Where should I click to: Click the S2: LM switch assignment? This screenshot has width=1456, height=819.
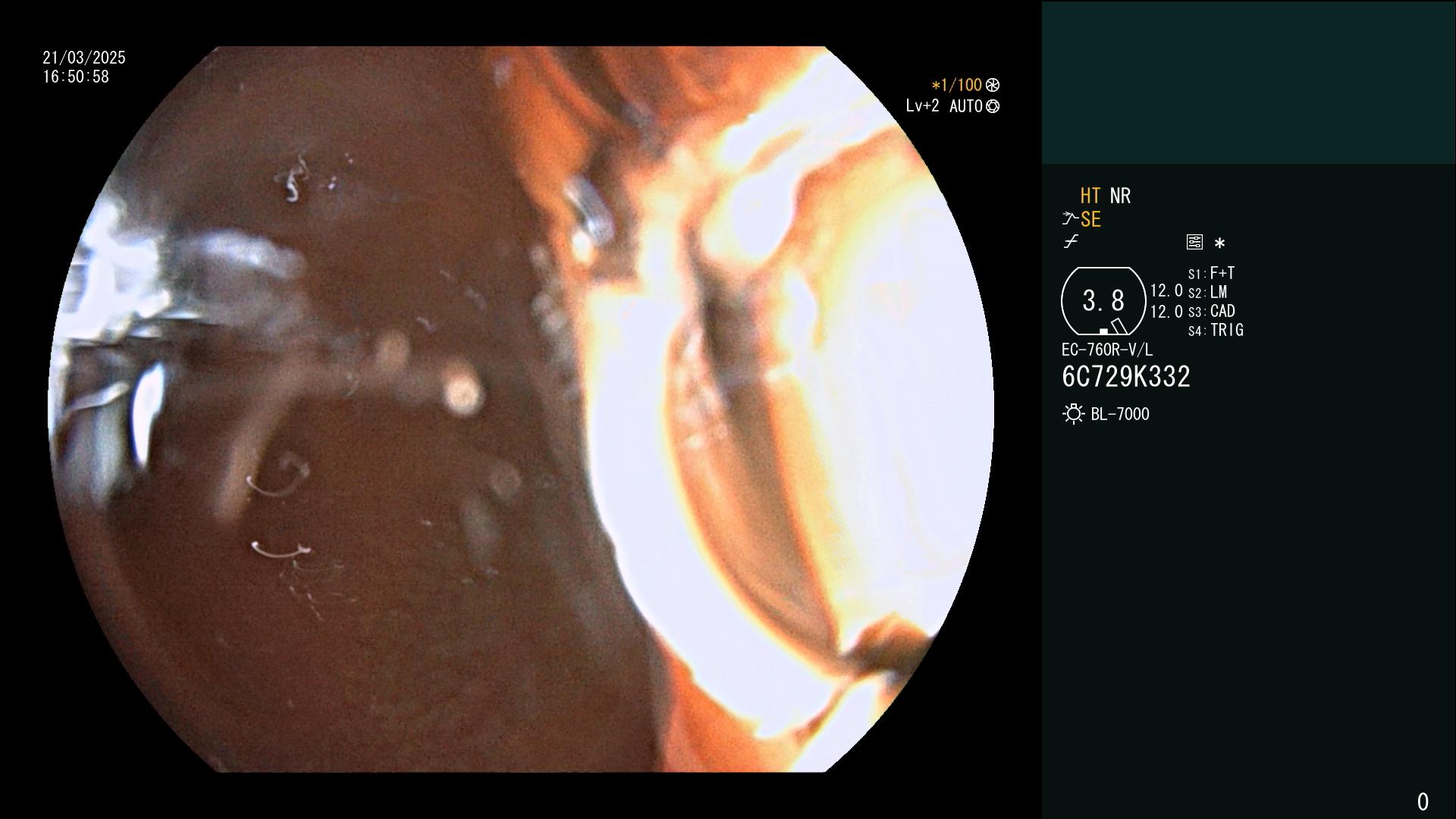pyautogui.click(x=1208, y=292)
